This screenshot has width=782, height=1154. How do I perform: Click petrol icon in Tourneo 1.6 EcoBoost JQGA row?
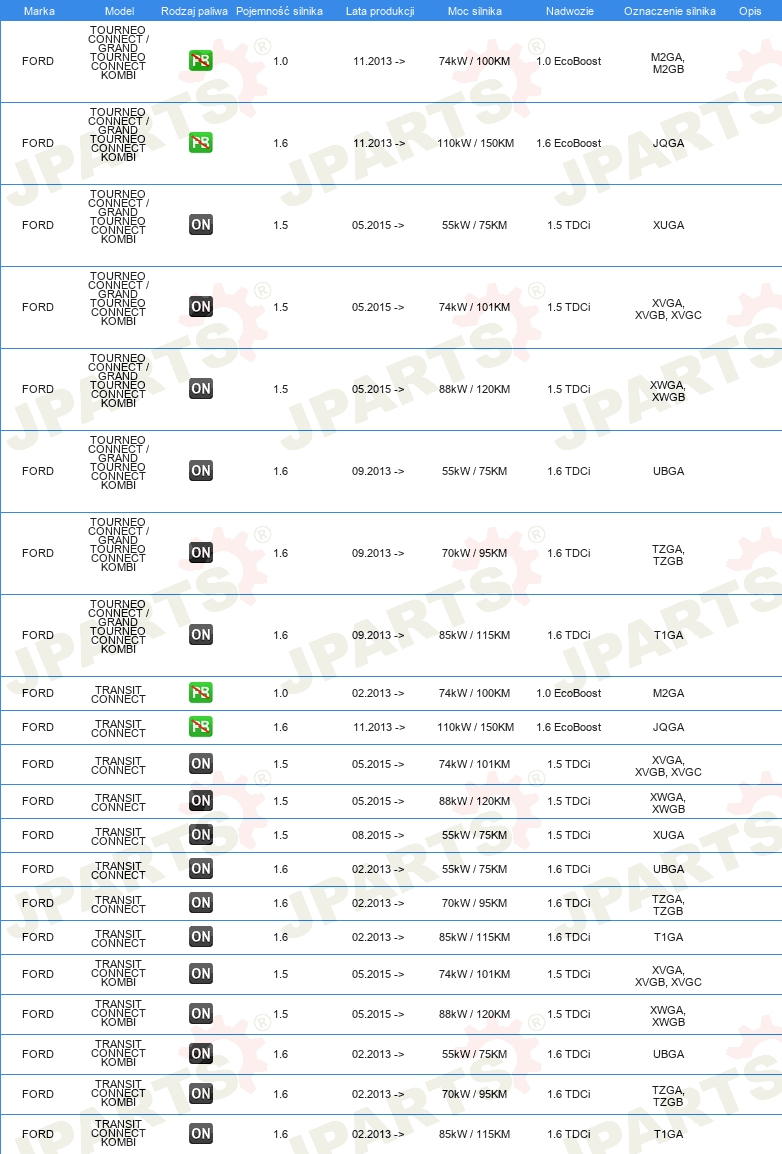pos(201,142)
